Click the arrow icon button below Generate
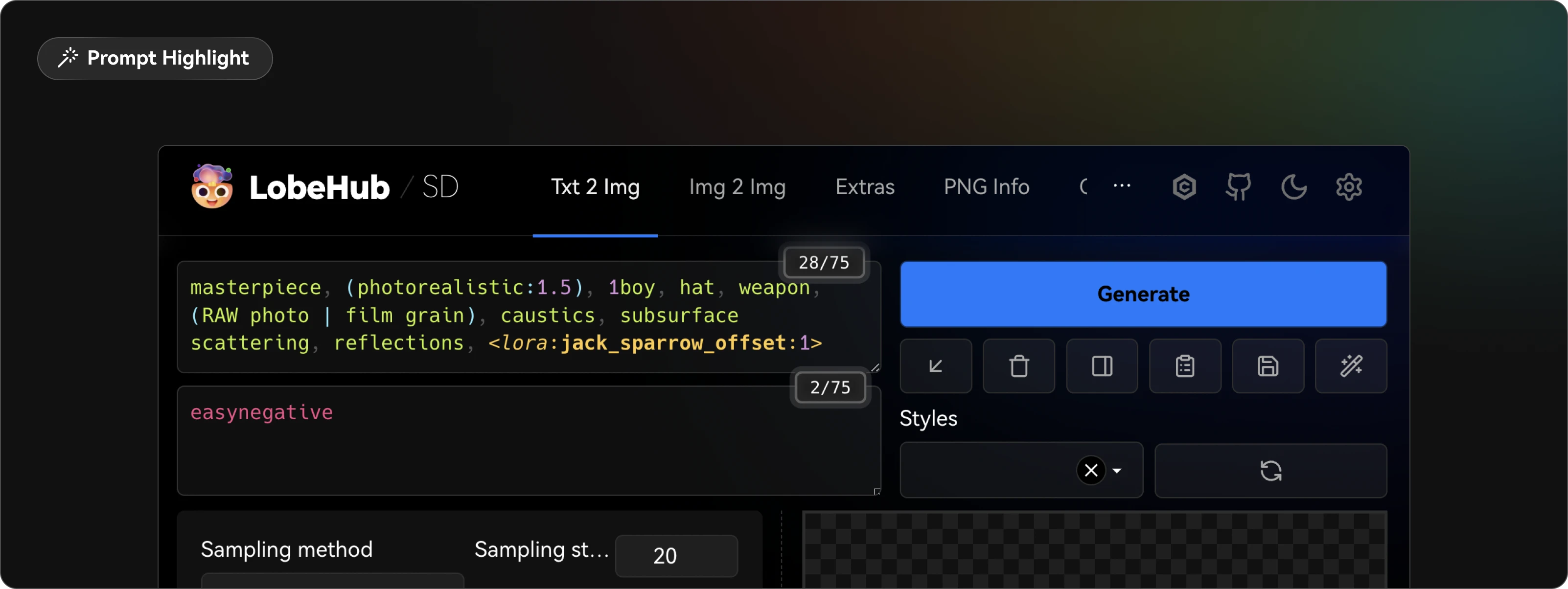 click(x=936, y=366)
